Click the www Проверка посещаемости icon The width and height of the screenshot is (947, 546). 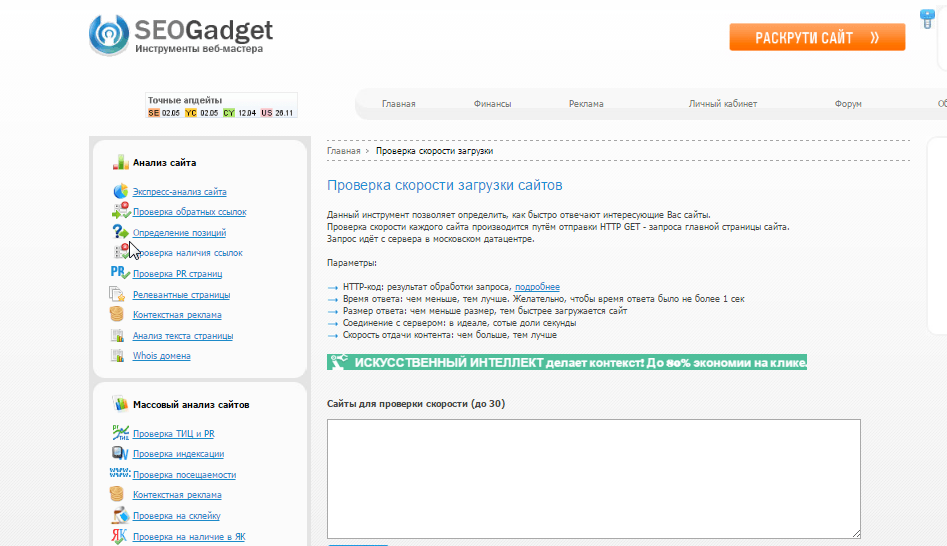click(x=120, y=473)
